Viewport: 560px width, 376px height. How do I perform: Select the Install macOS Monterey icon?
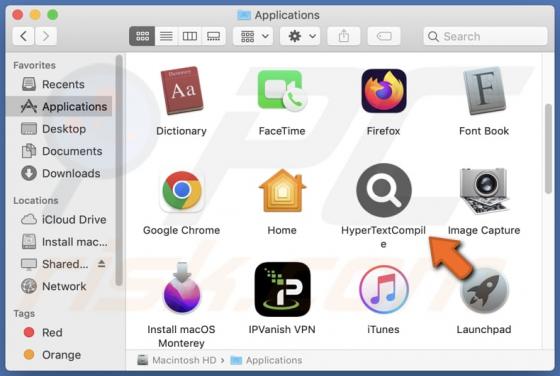[x=181, y=288]
